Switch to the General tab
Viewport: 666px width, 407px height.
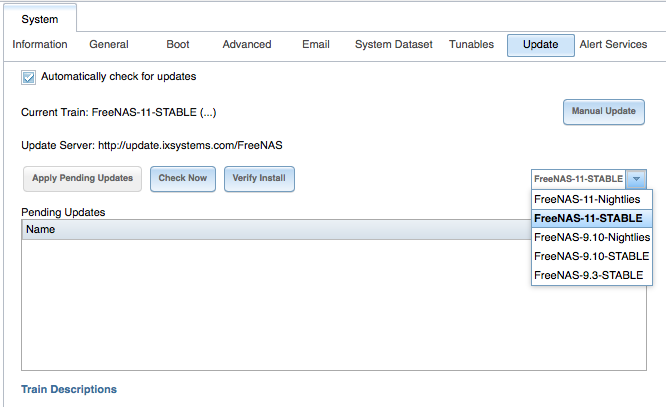[x=109, y=44]
